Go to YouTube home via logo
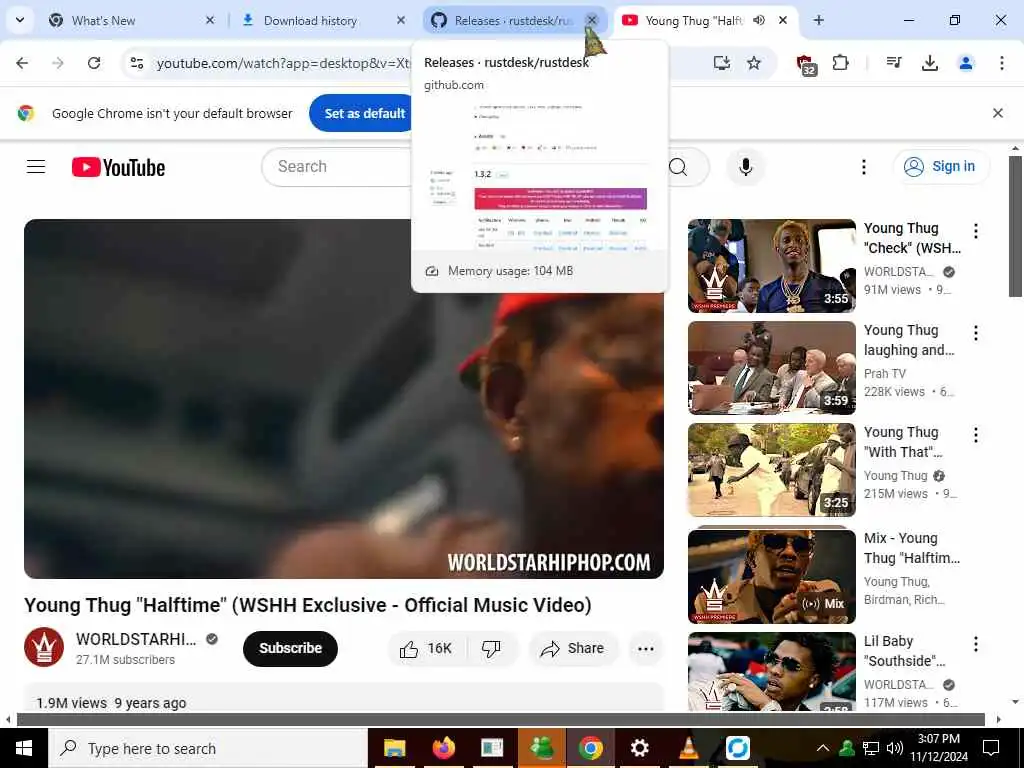 [x=118, y=167]
